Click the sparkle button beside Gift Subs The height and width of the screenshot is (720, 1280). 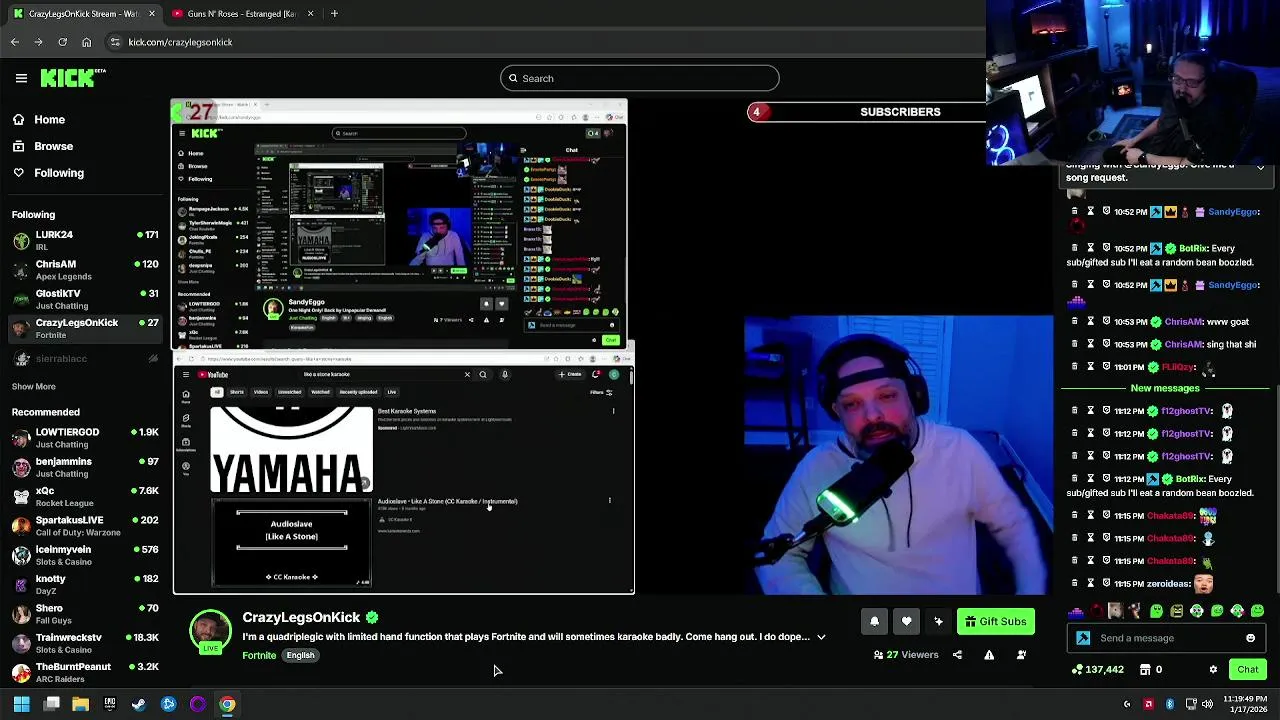(x=938, y=621)
